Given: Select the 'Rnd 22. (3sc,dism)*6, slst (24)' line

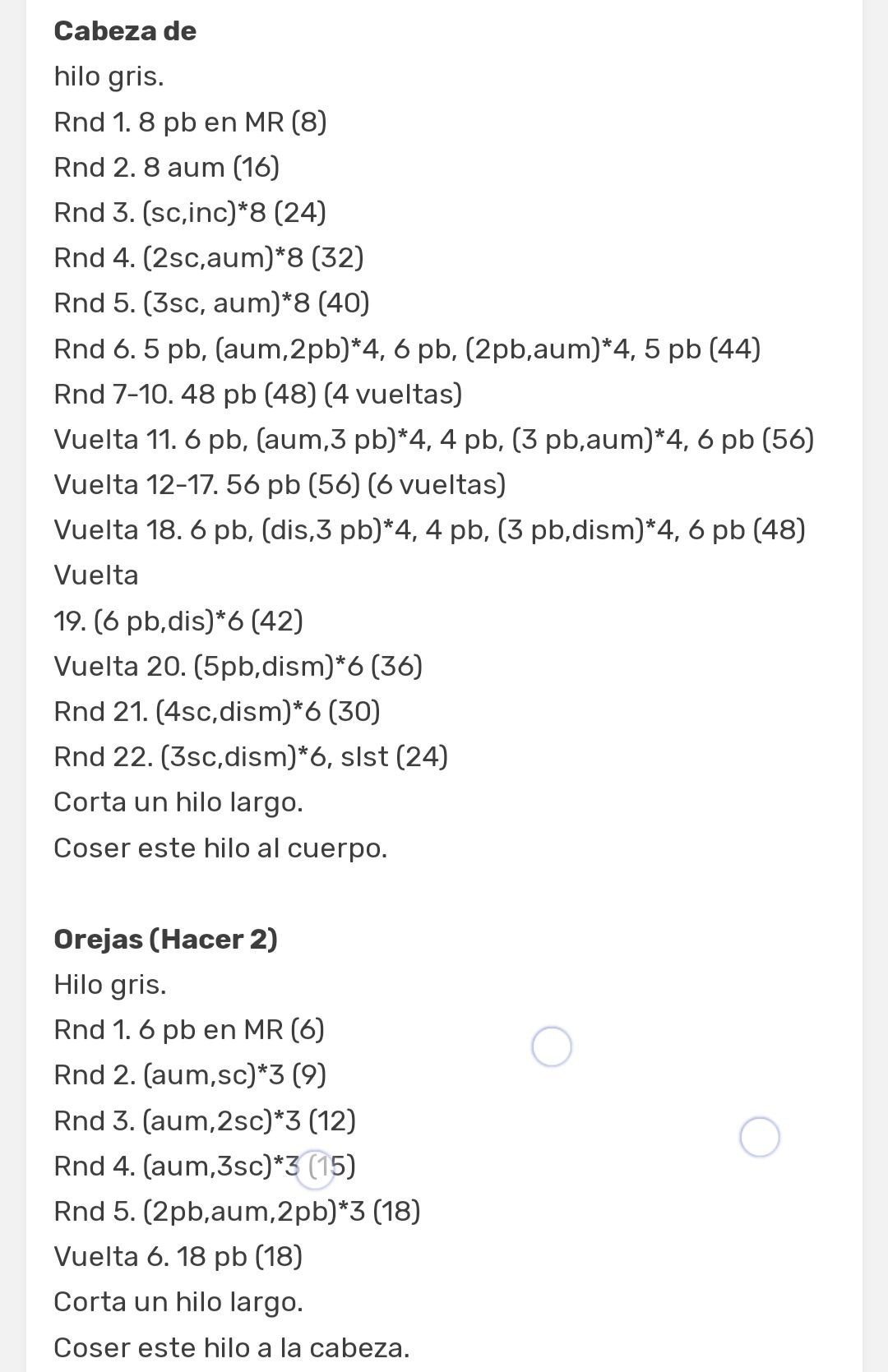Looking at the screenshot, I should click(x=251, y=756).
